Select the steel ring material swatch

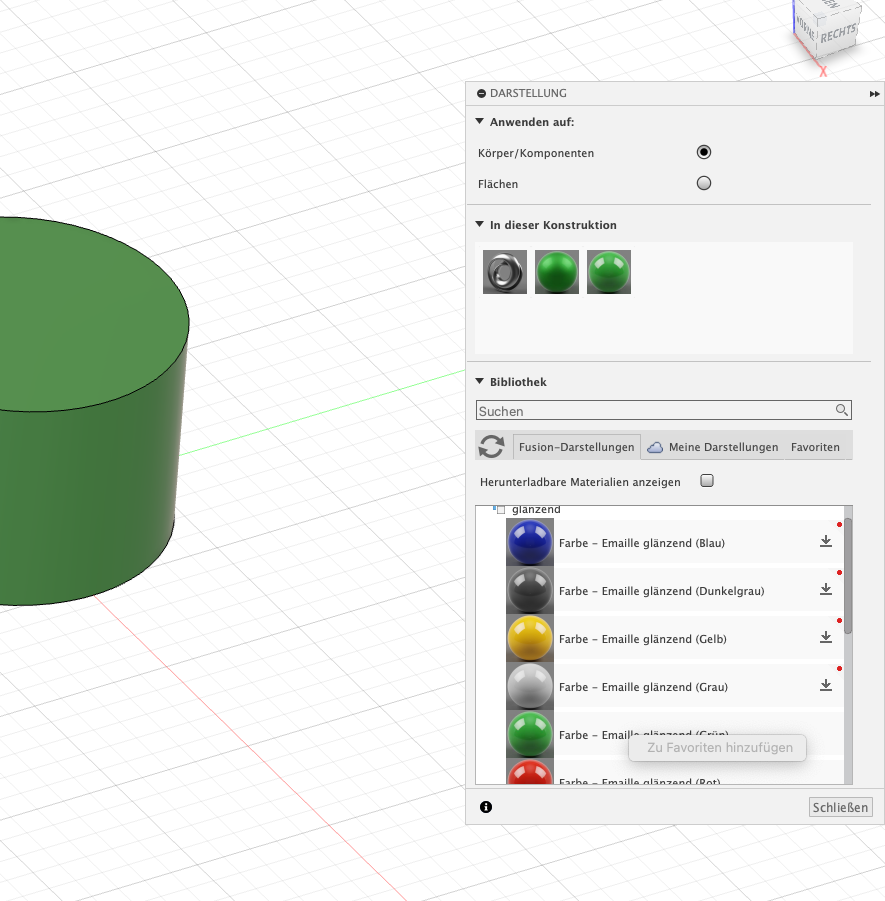[504, 272]
